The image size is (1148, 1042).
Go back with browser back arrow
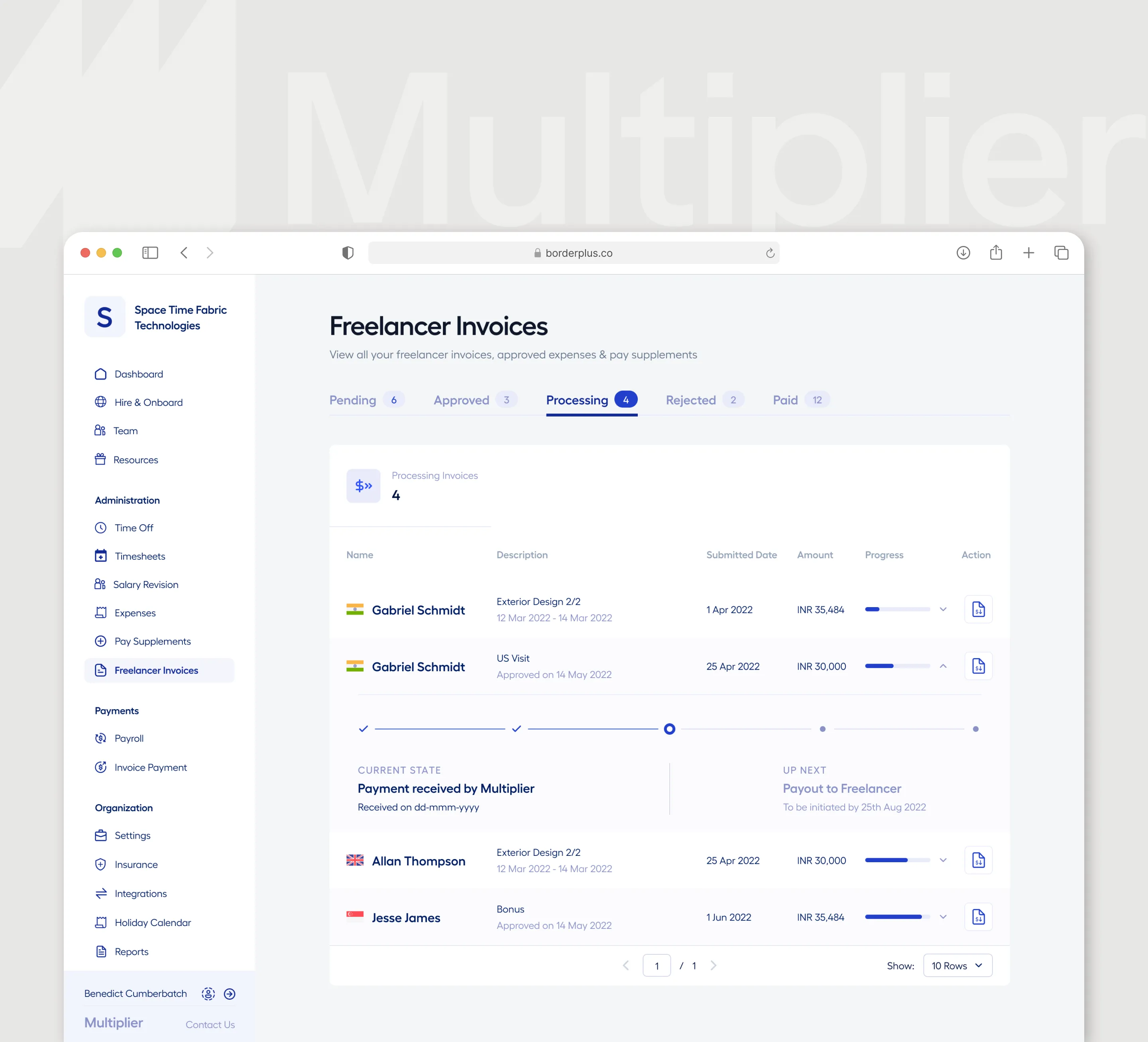click(x=184, y=253)
